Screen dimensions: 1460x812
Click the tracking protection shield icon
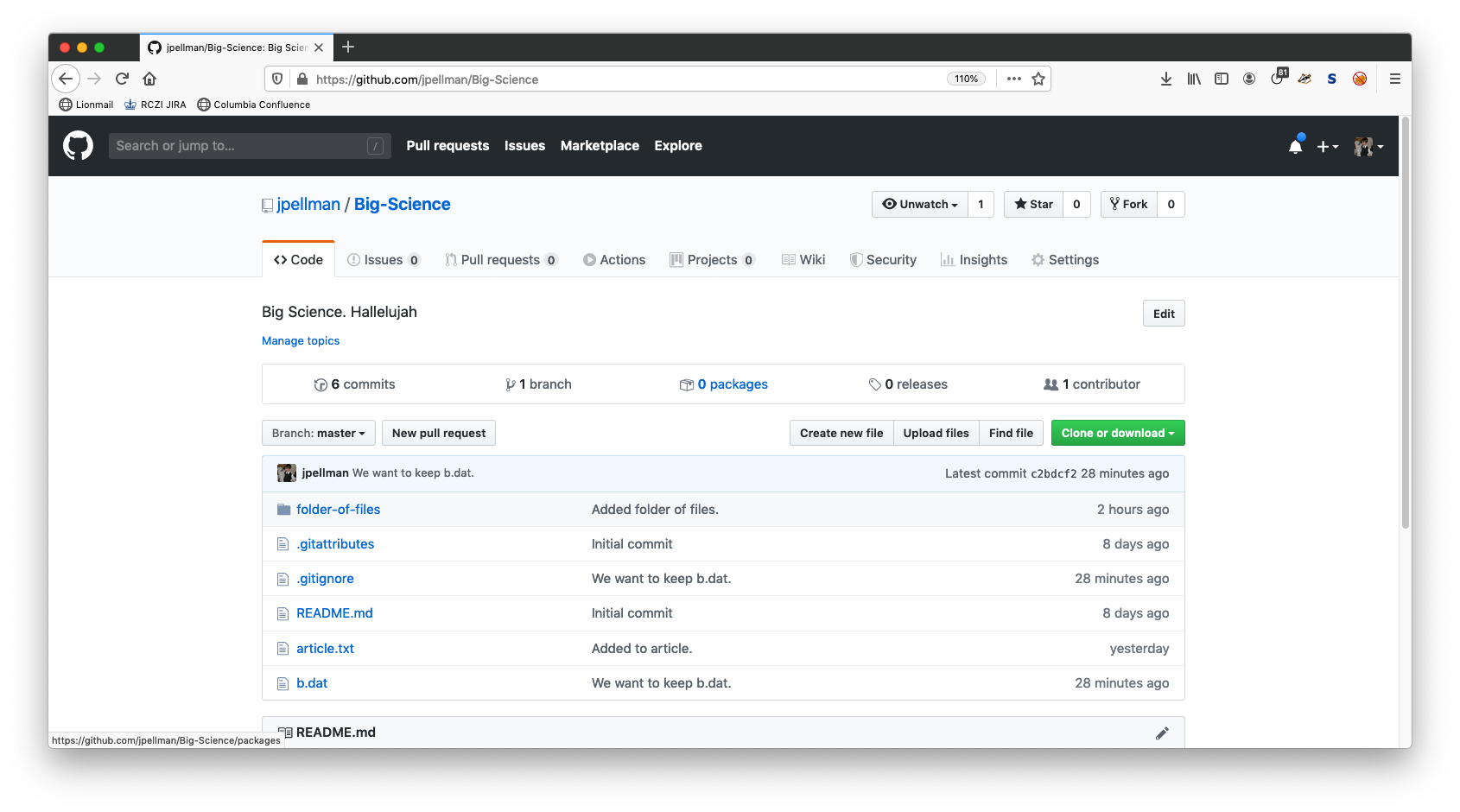coord(277,79)
